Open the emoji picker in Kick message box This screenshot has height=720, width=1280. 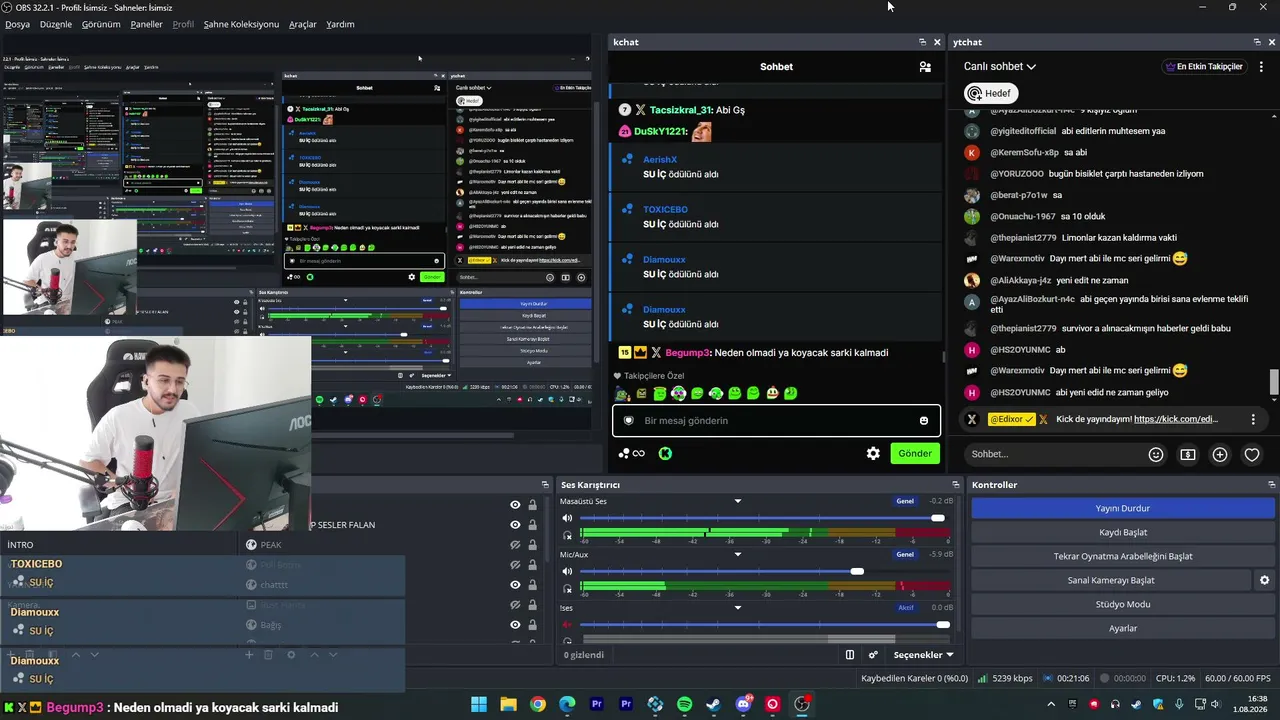click(x=924, y=421)
